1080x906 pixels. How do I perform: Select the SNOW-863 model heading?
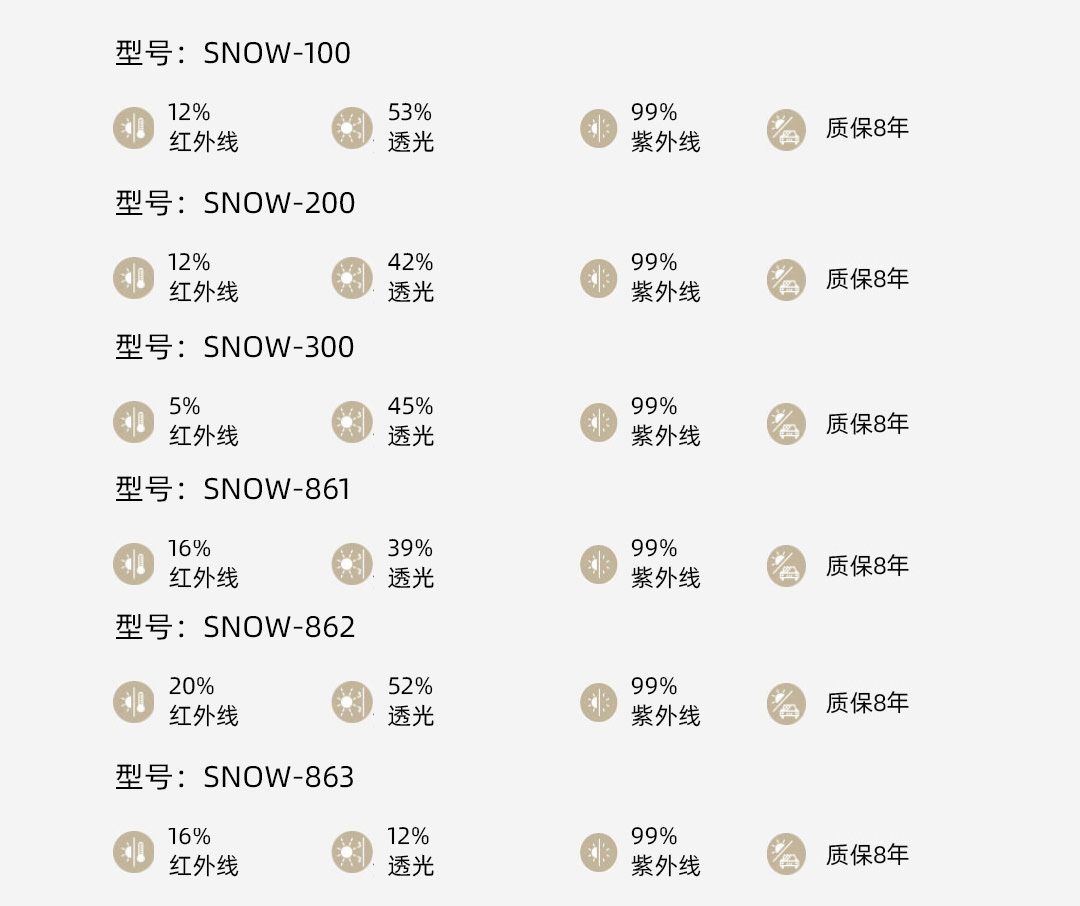tap(235, 777)
